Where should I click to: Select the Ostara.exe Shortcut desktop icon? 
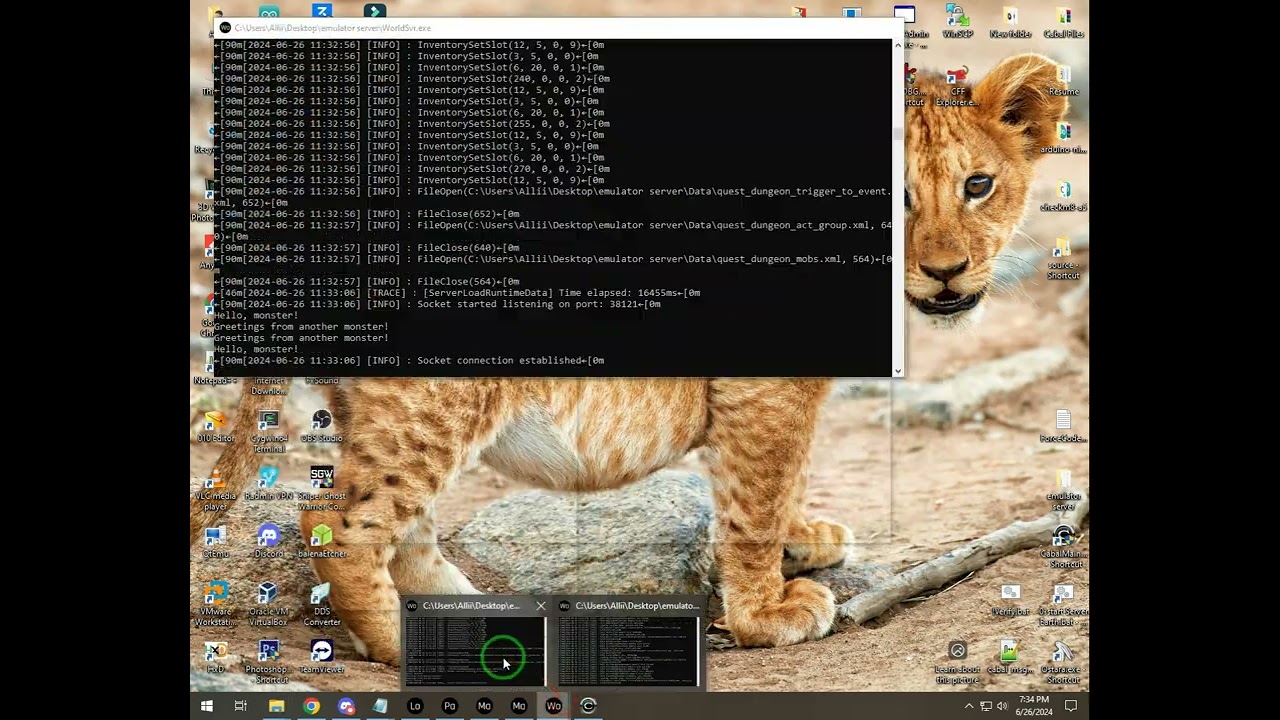[x=1063, y=662]
